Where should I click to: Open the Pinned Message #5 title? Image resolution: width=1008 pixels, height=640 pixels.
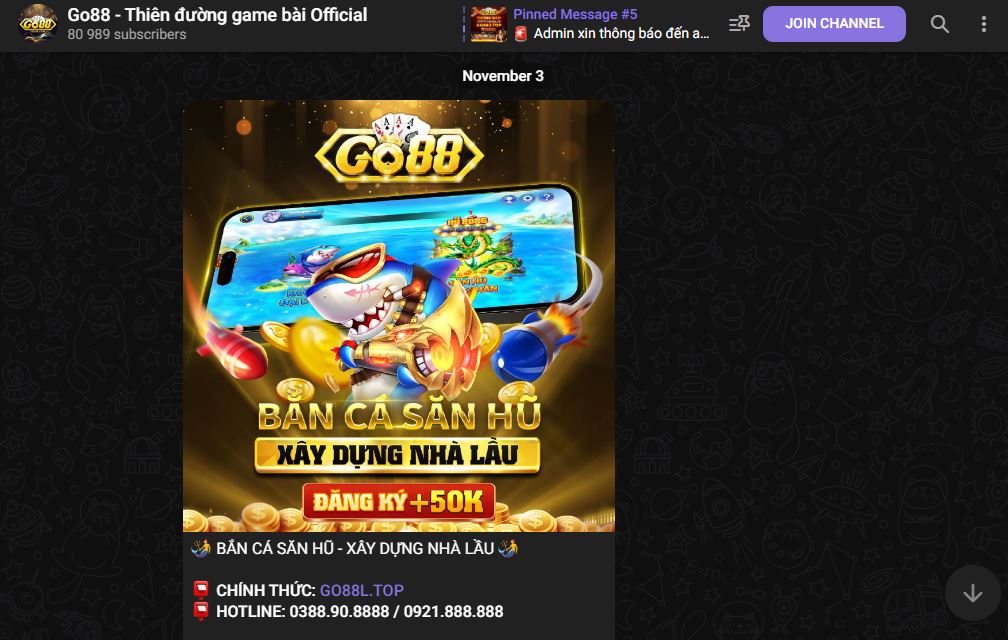[x=575, y=14]
